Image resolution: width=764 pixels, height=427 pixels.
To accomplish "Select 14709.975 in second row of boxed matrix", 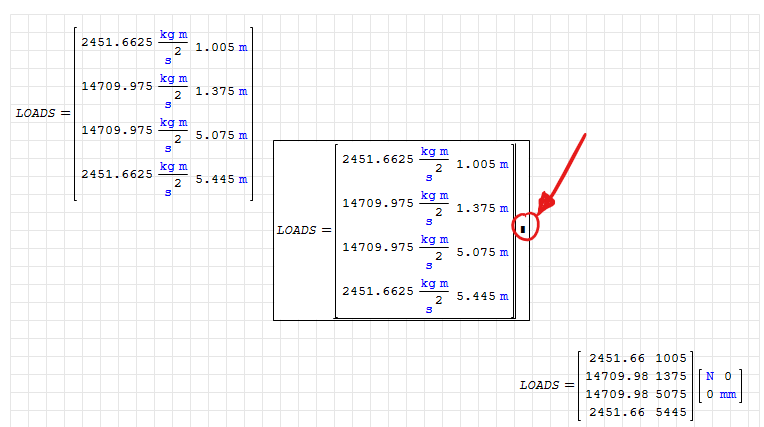I will pos(378,203).
